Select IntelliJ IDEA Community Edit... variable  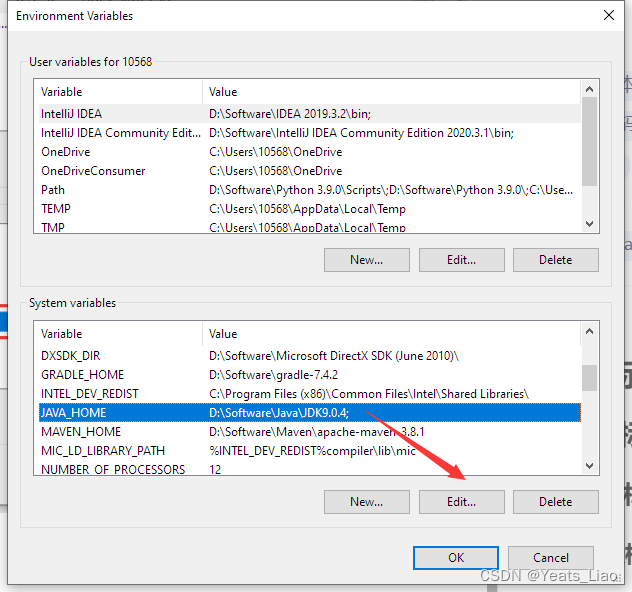tap(310, 133)
